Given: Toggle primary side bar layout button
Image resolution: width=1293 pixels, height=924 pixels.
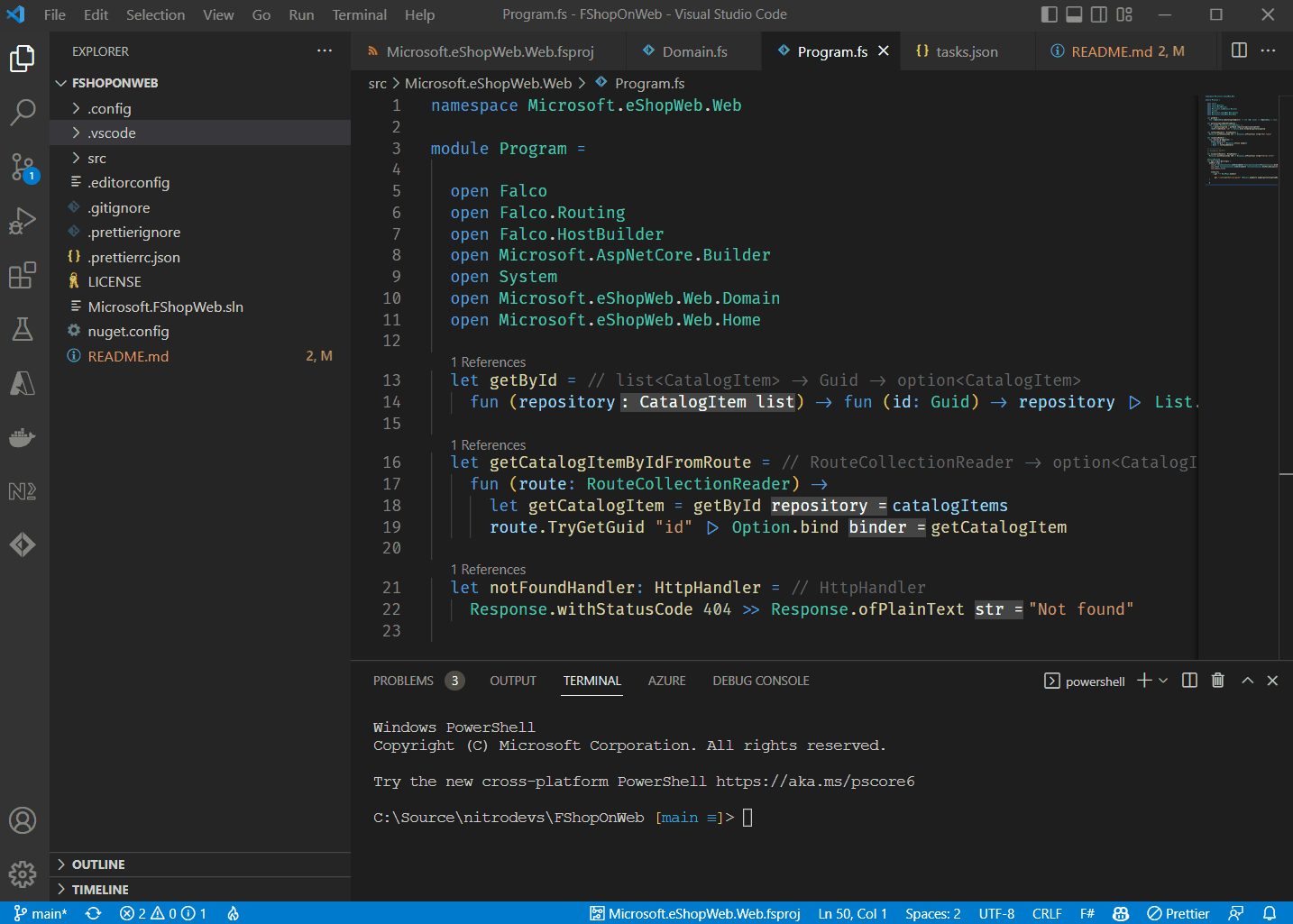Looking at the screenshot, I should [1050, 14].
